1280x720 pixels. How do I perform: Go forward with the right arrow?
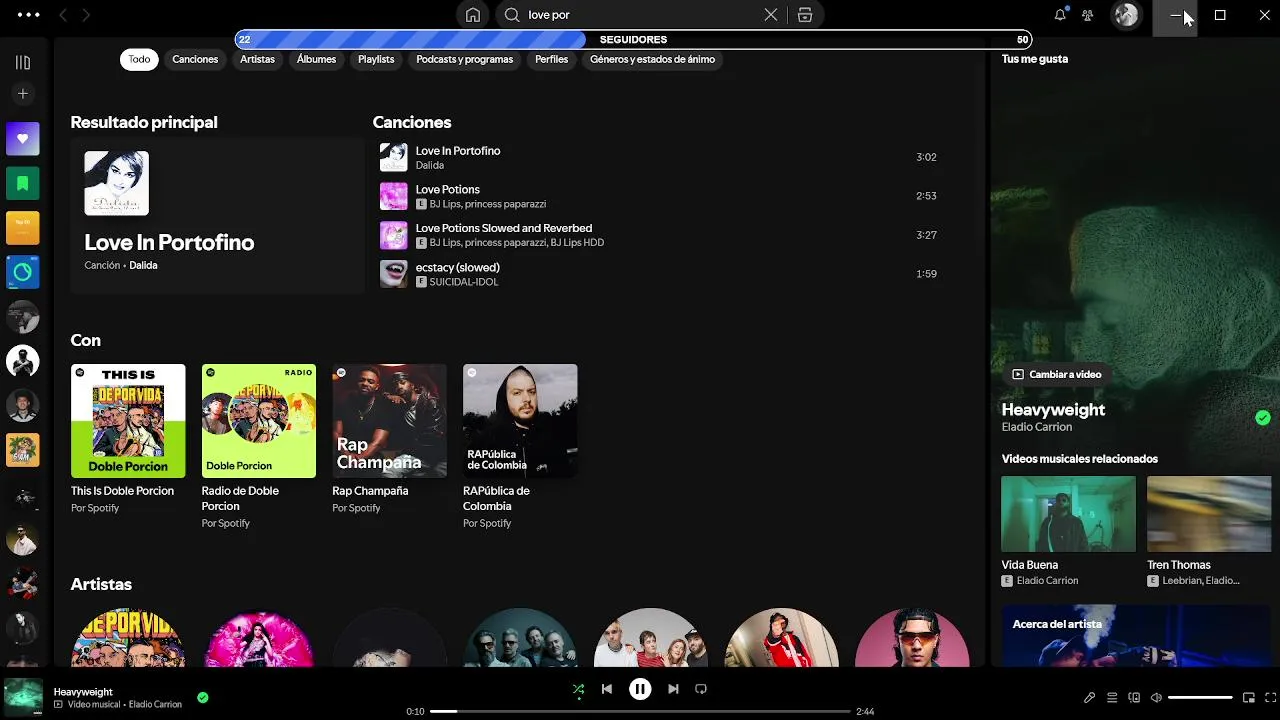[x=86, y=15]
